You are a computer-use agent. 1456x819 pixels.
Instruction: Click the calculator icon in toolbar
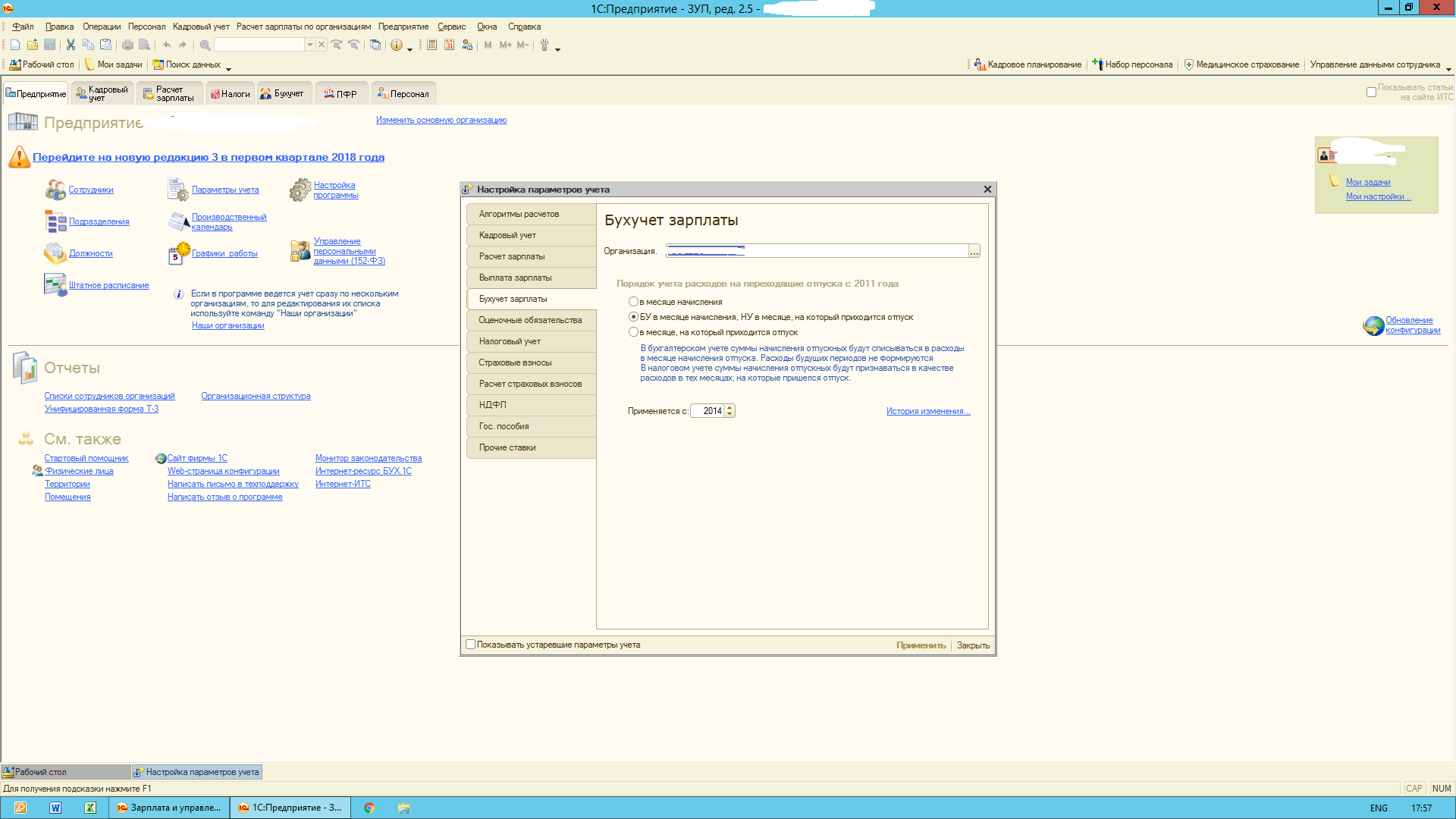[431, 45]
